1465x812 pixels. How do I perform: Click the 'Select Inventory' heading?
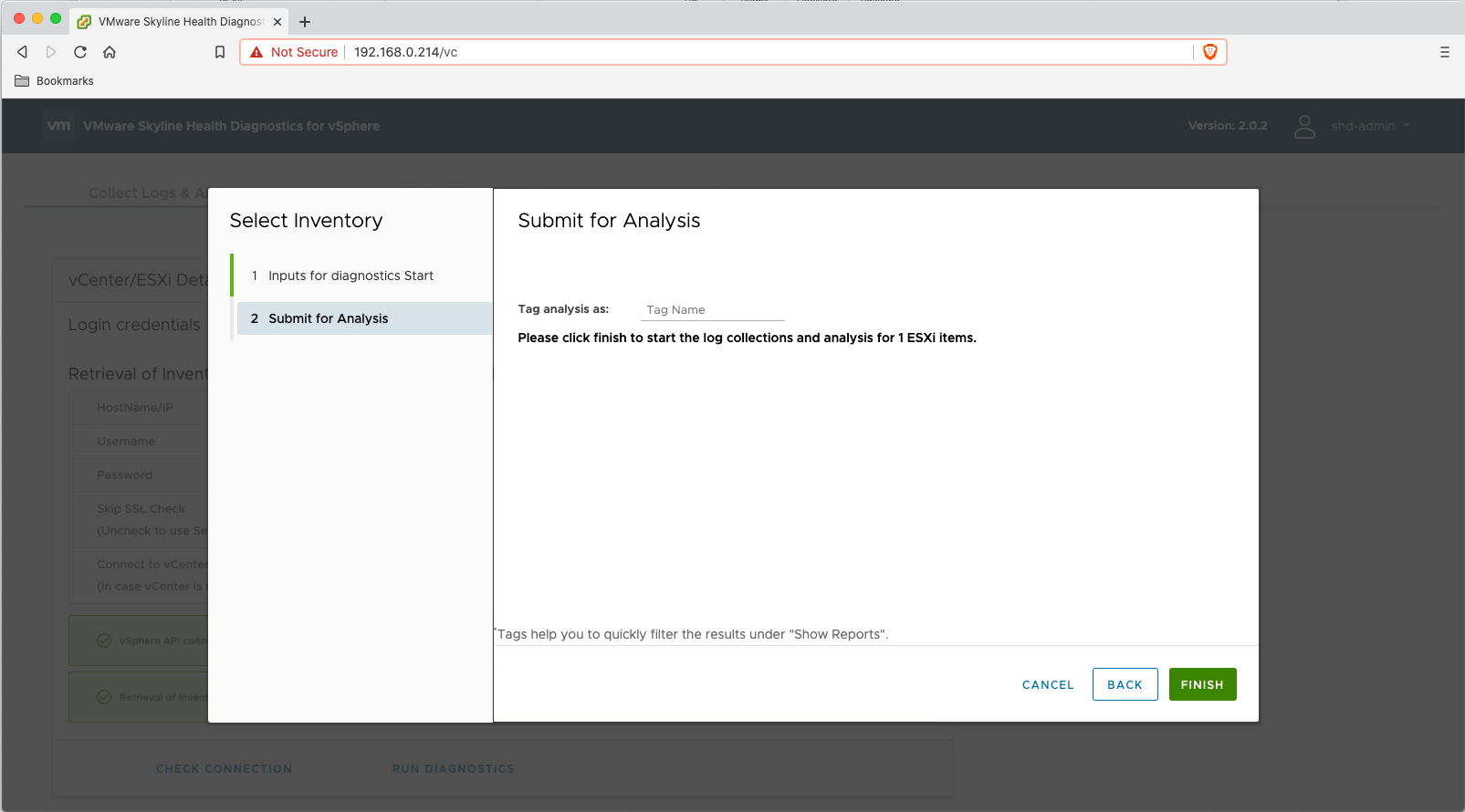(306, 221)
